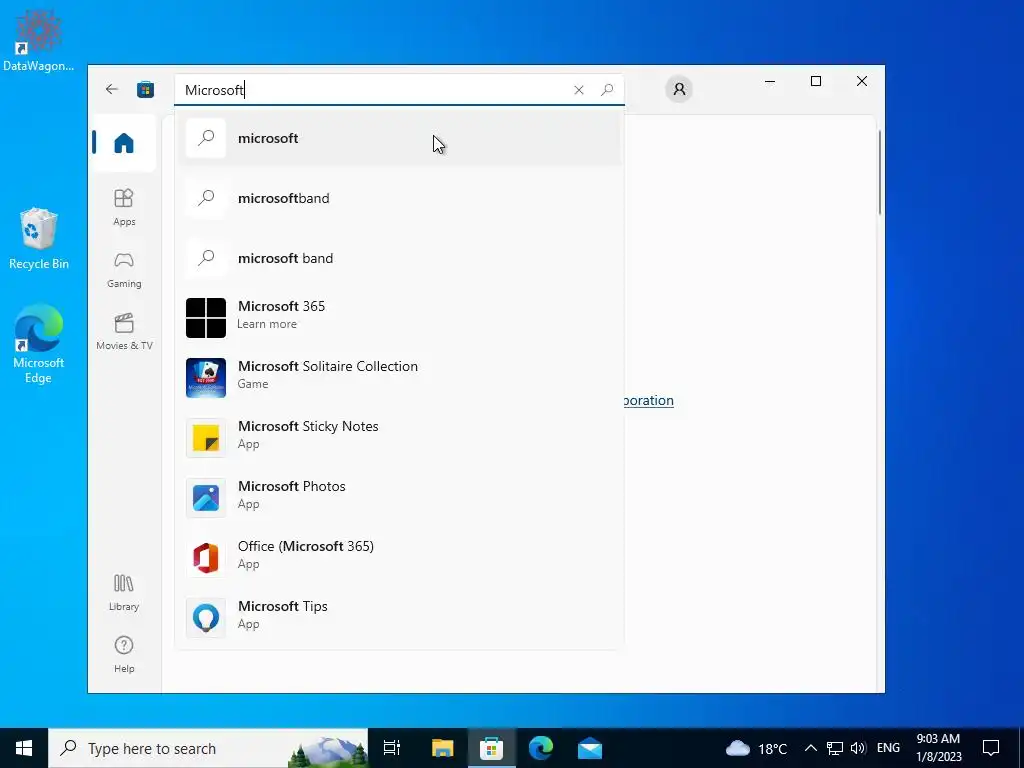Maximize the Microsoft Store window

tap(816, 82)
